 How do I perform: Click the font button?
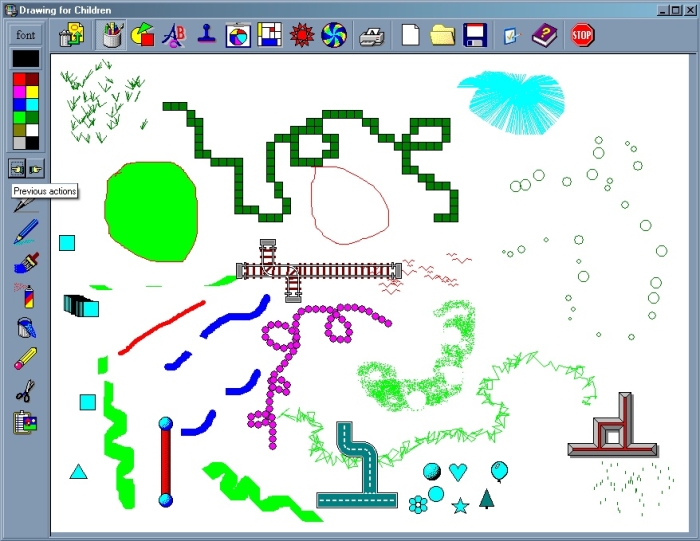click(x=25, y=35)
